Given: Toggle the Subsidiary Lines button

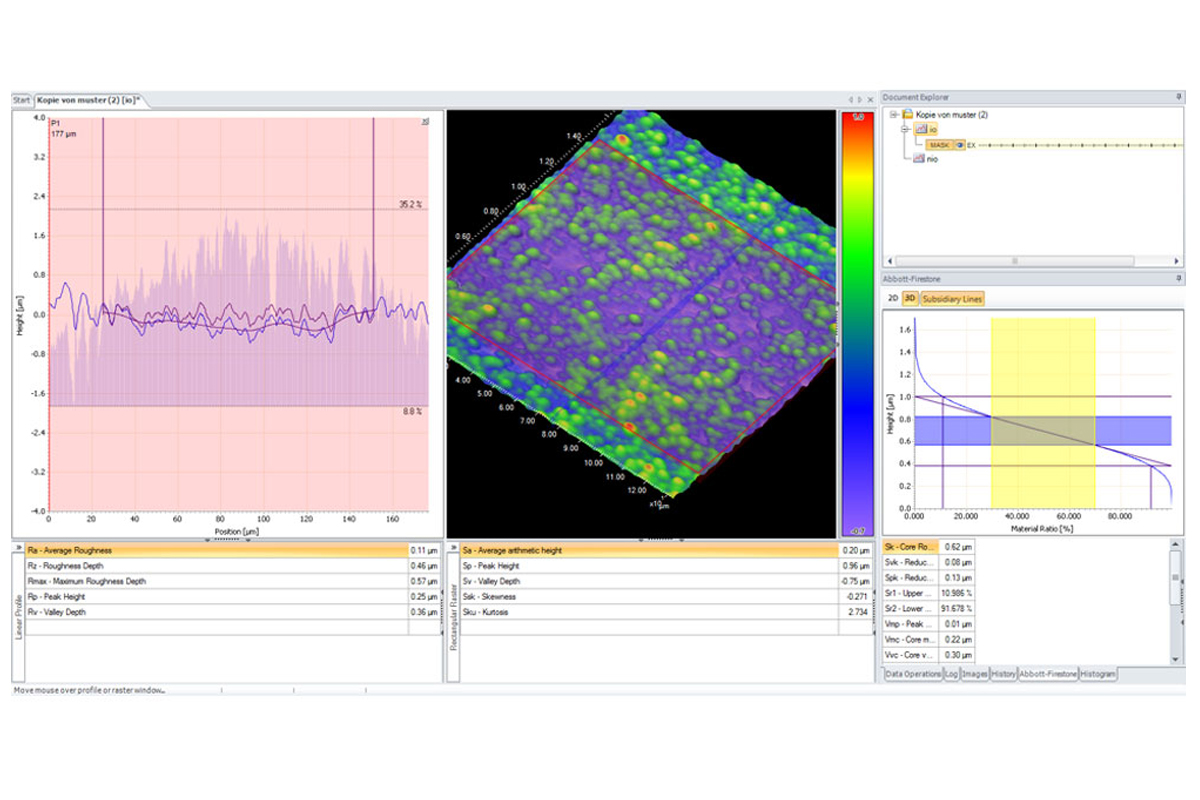Looking at the screenshot, I should [x=953, y=298].
